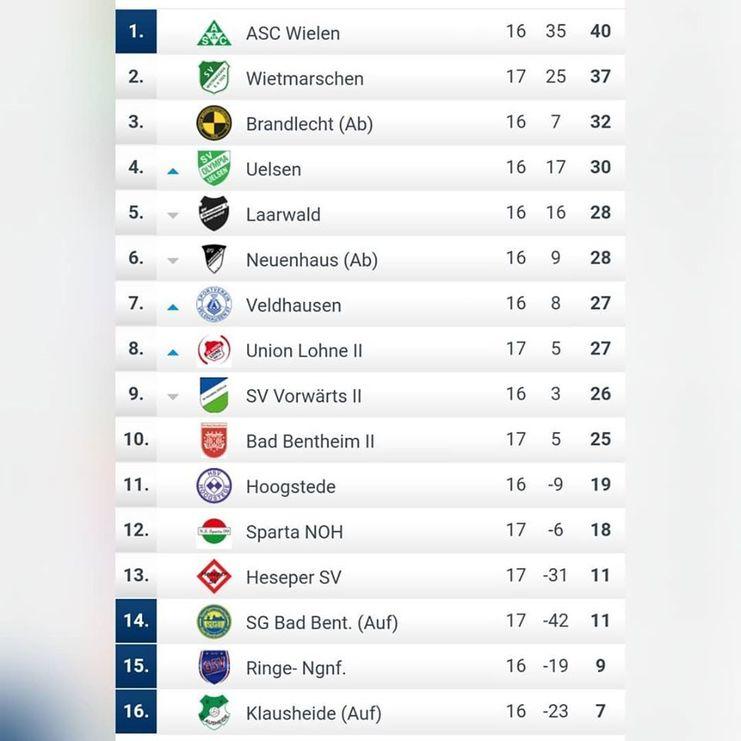
Task: Open the SV Vorwärts II team link
Action: (x=303, y=396)
